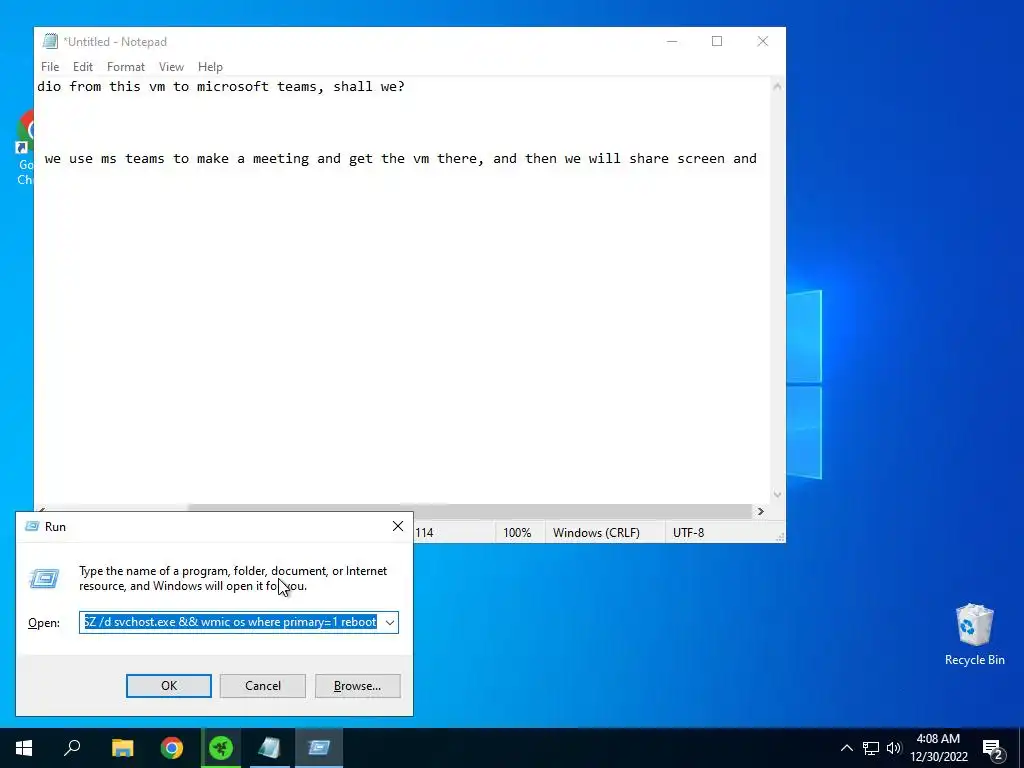Open the Format menu in Notepad
1024x768 pixels.
pyautogui.click(x=125, y=67)
